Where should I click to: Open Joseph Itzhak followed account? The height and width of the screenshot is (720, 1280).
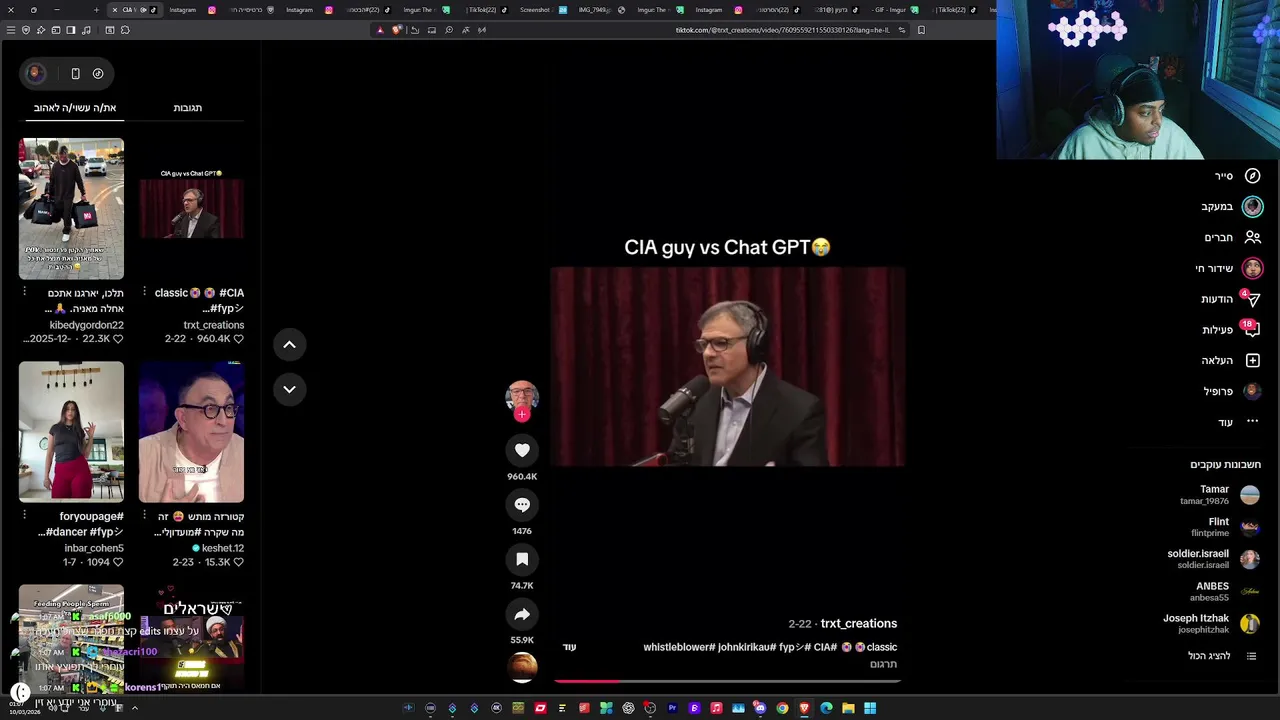point(1211,623)
